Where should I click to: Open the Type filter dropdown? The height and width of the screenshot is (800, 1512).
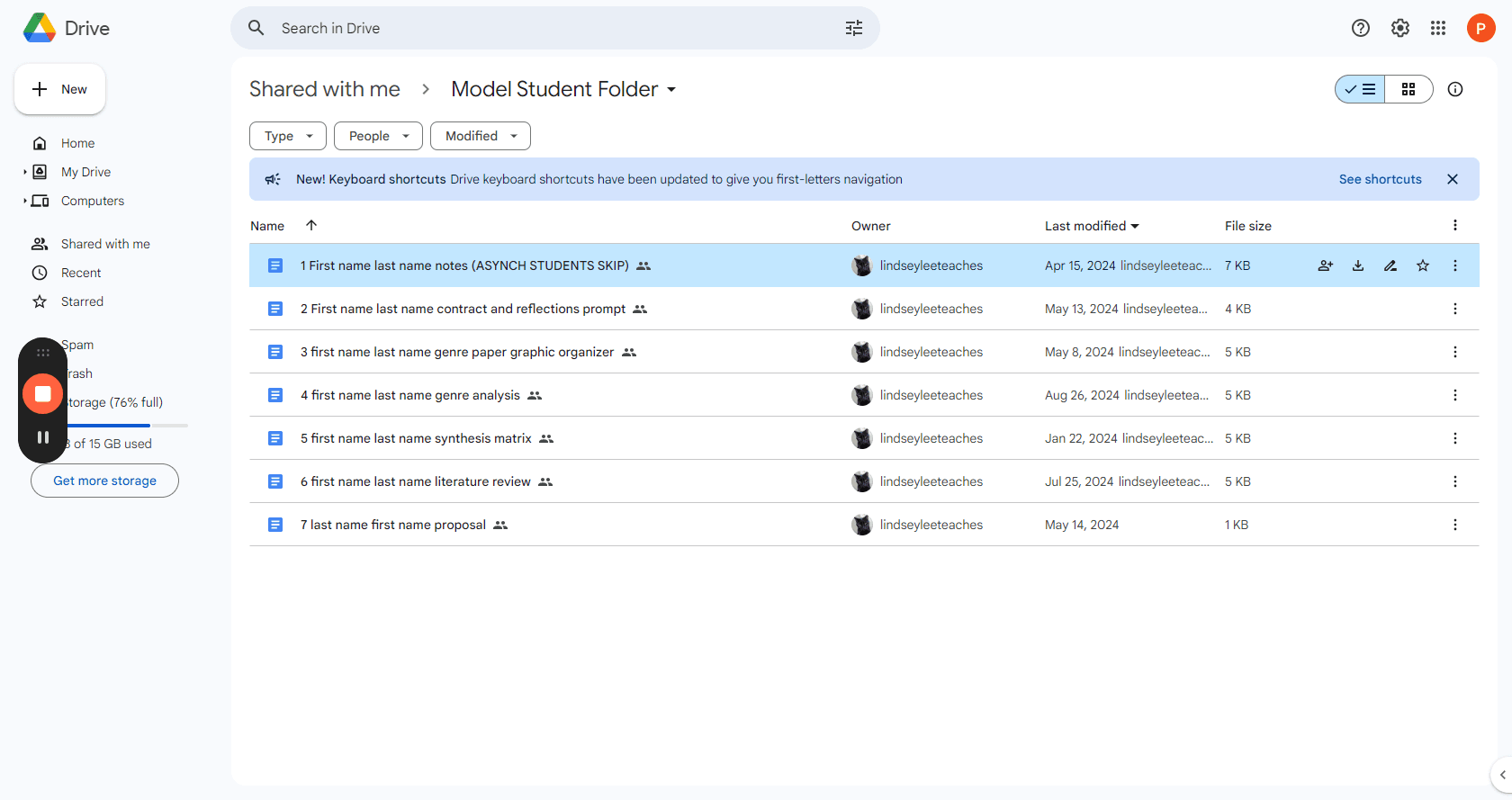pyautogui.click(x=288, y=136)
